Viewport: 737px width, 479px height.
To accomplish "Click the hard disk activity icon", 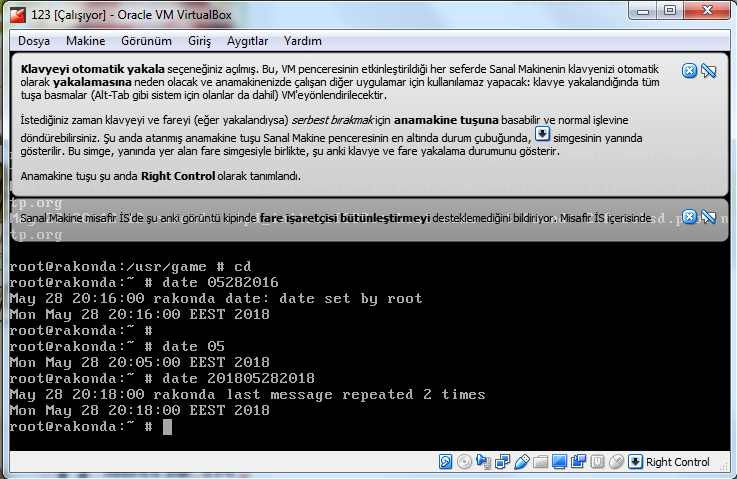I will tap(445, 462).
